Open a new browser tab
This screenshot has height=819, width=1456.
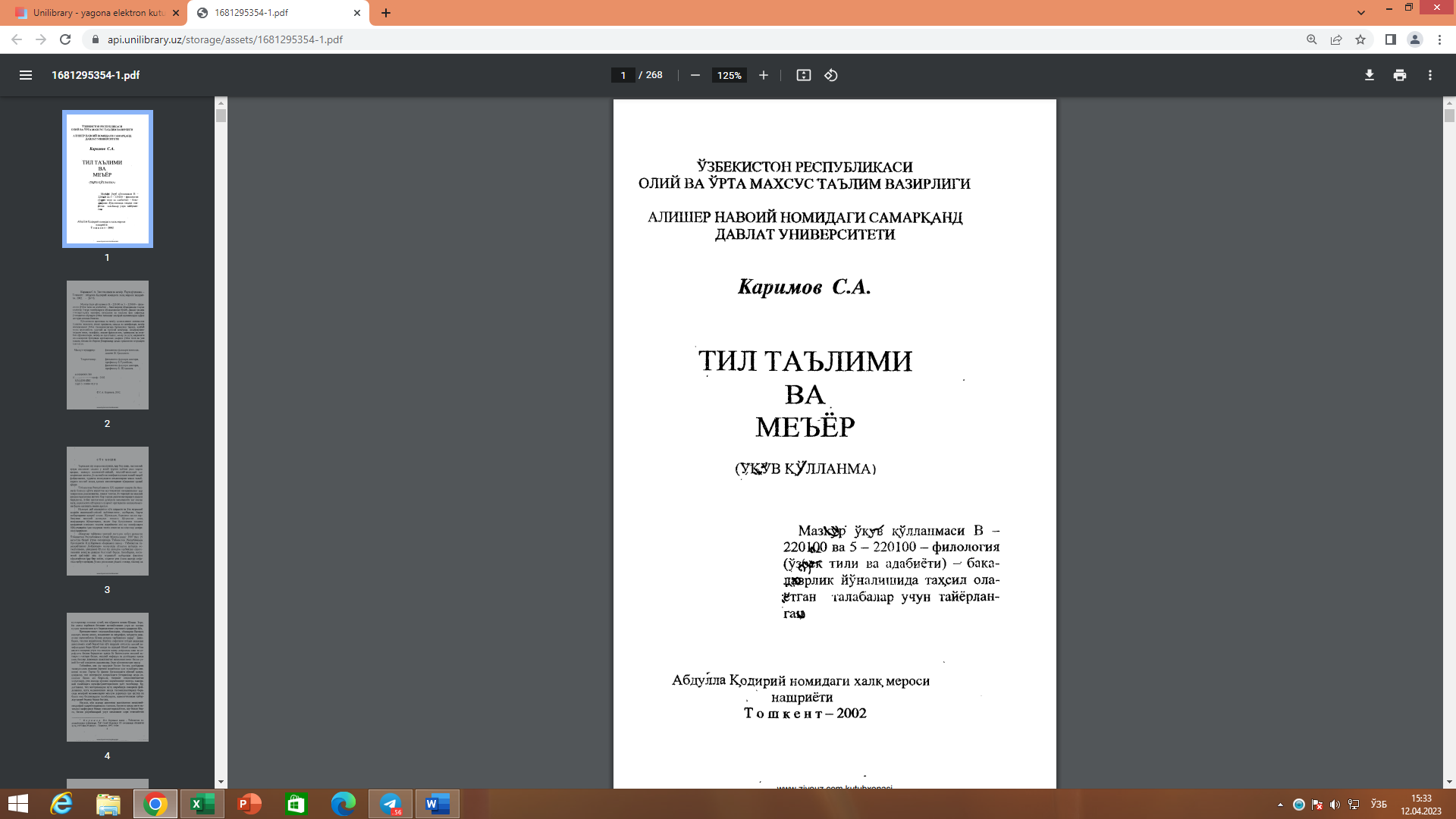387,13
